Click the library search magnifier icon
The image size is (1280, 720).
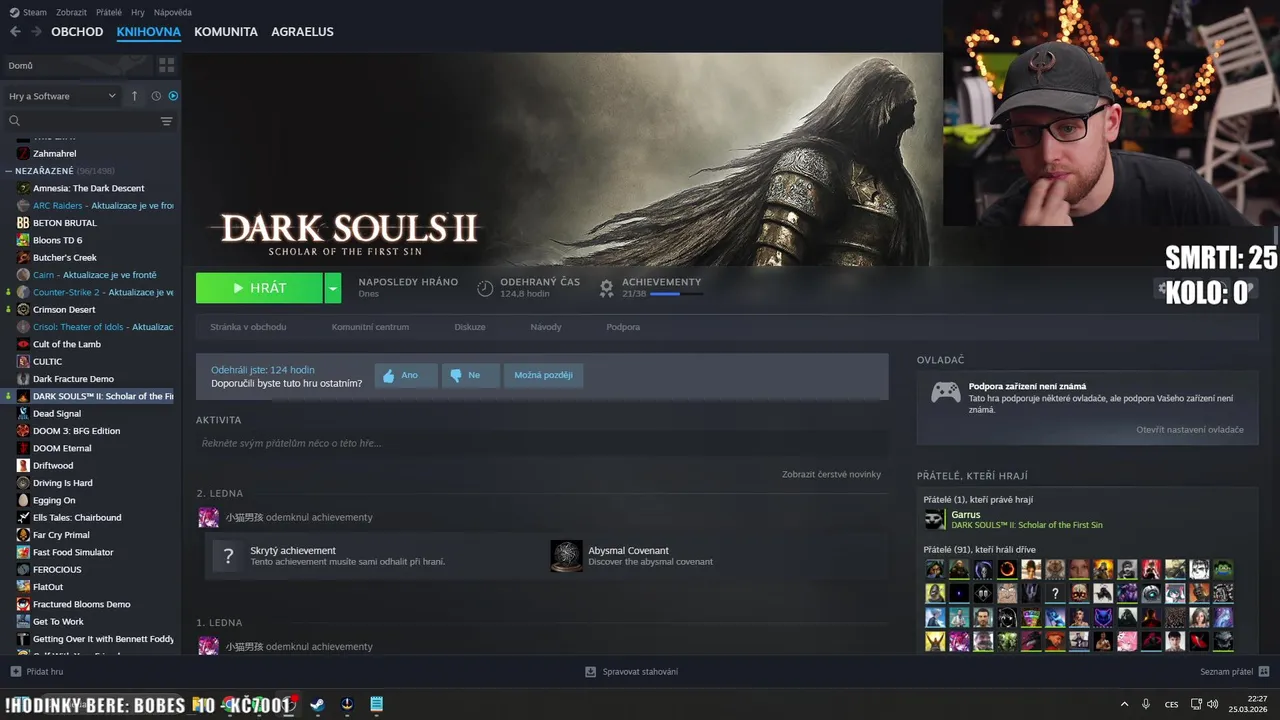coord(15,121)
